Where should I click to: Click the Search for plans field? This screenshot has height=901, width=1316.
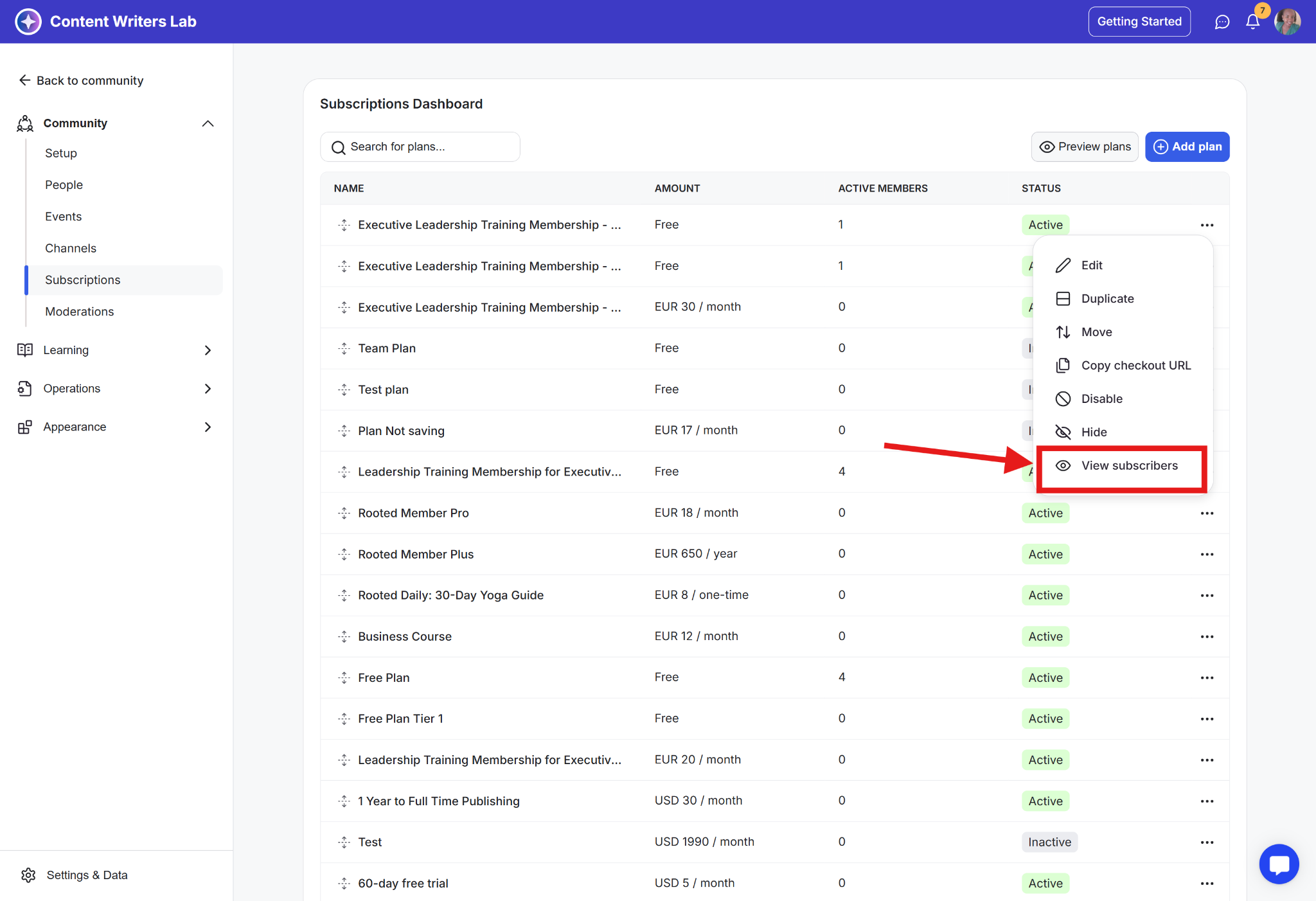click(x=420, y=147)
